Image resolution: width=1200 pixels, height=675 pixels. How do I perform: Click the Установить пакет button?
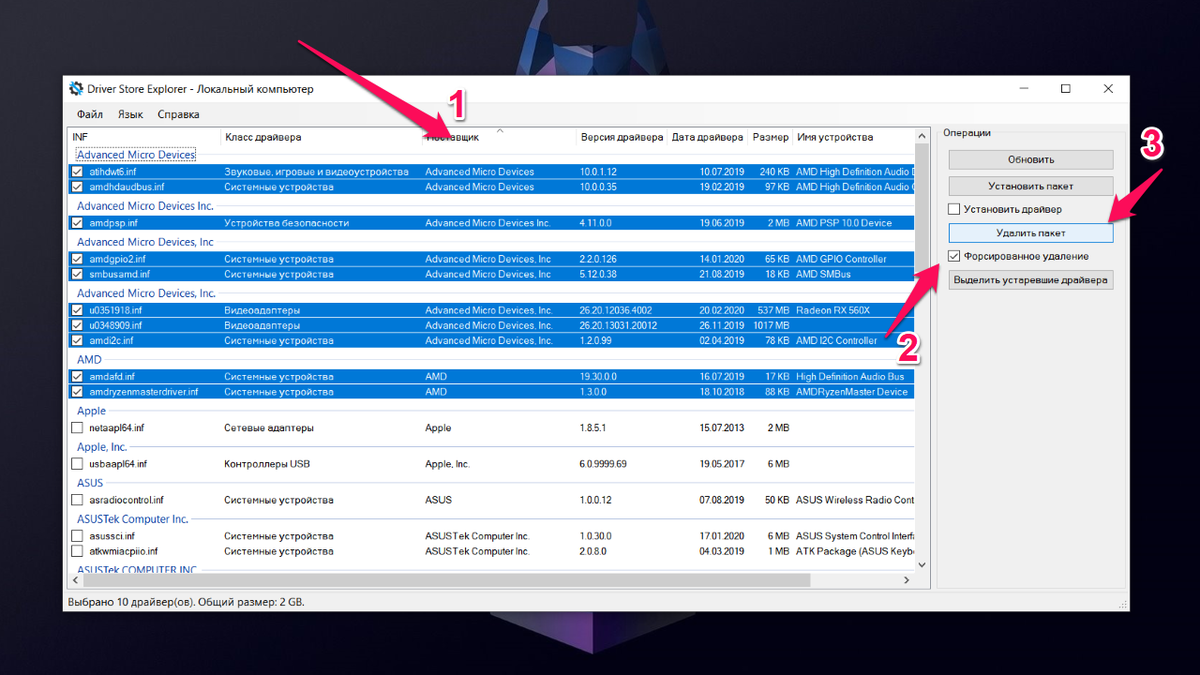[1030, 186]
